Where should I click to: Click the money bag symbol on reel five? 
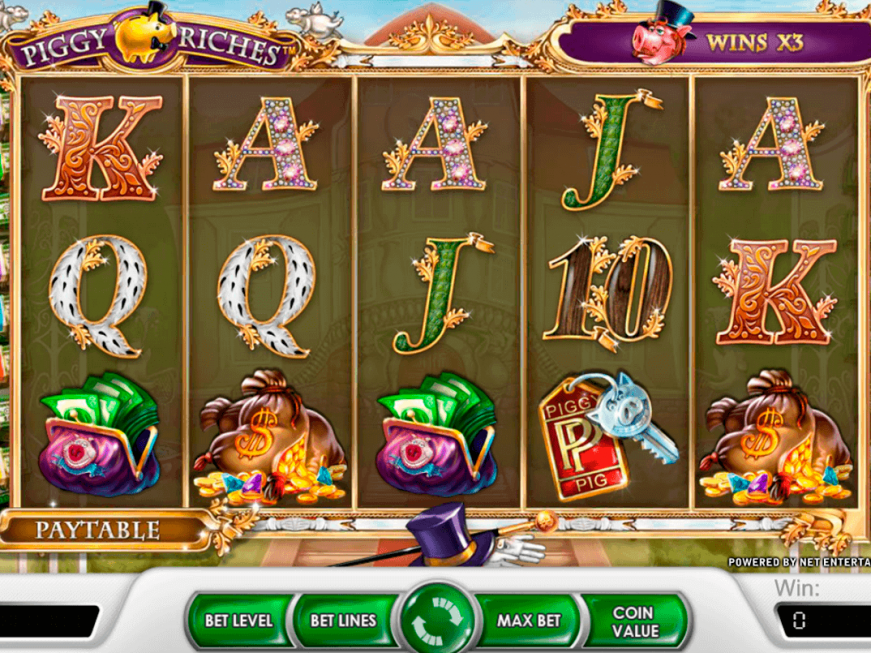point(775,437)
